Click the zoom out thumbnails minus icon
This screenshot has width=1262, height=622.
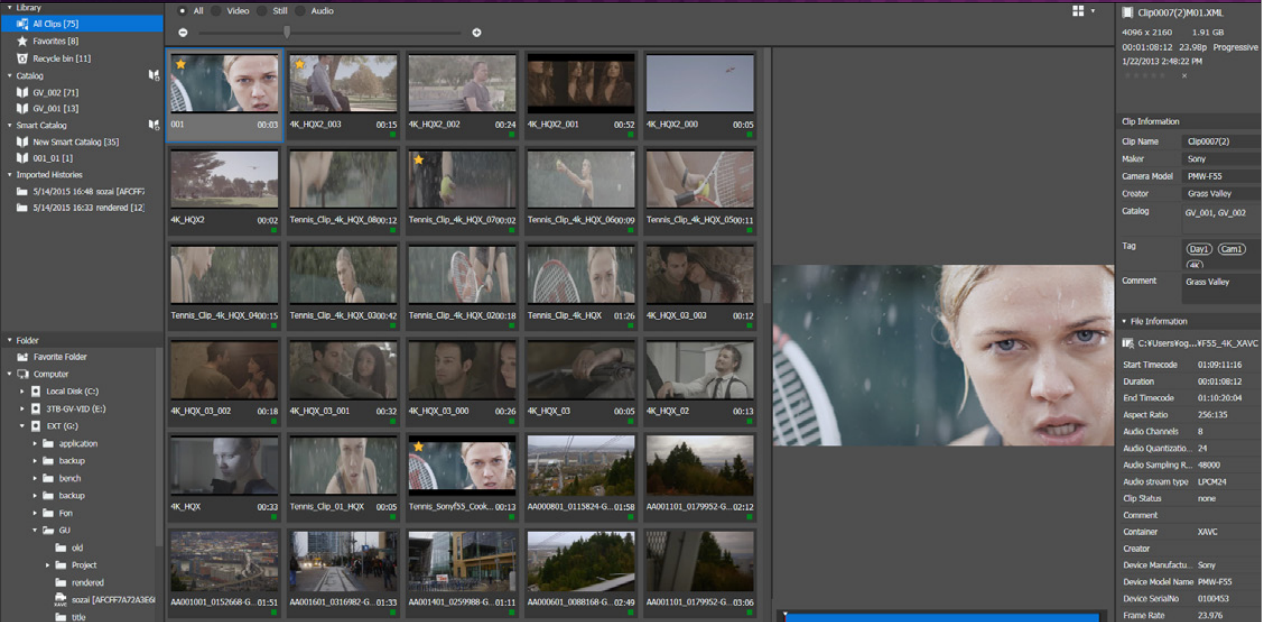click(183, 32)
